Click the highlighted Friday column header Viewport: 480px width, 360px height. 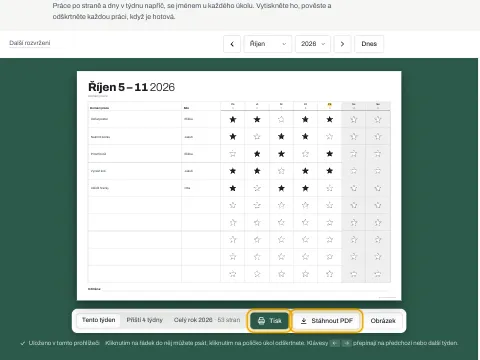pos(329,106)
